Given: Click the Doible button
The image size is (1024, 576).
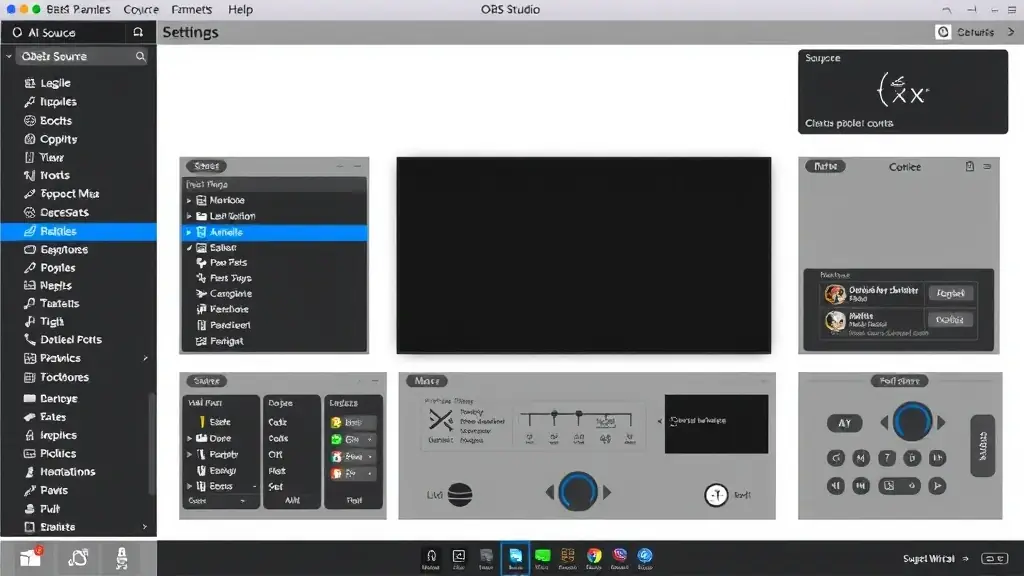Looking at the screenshot, I should (x=950, y=319).
